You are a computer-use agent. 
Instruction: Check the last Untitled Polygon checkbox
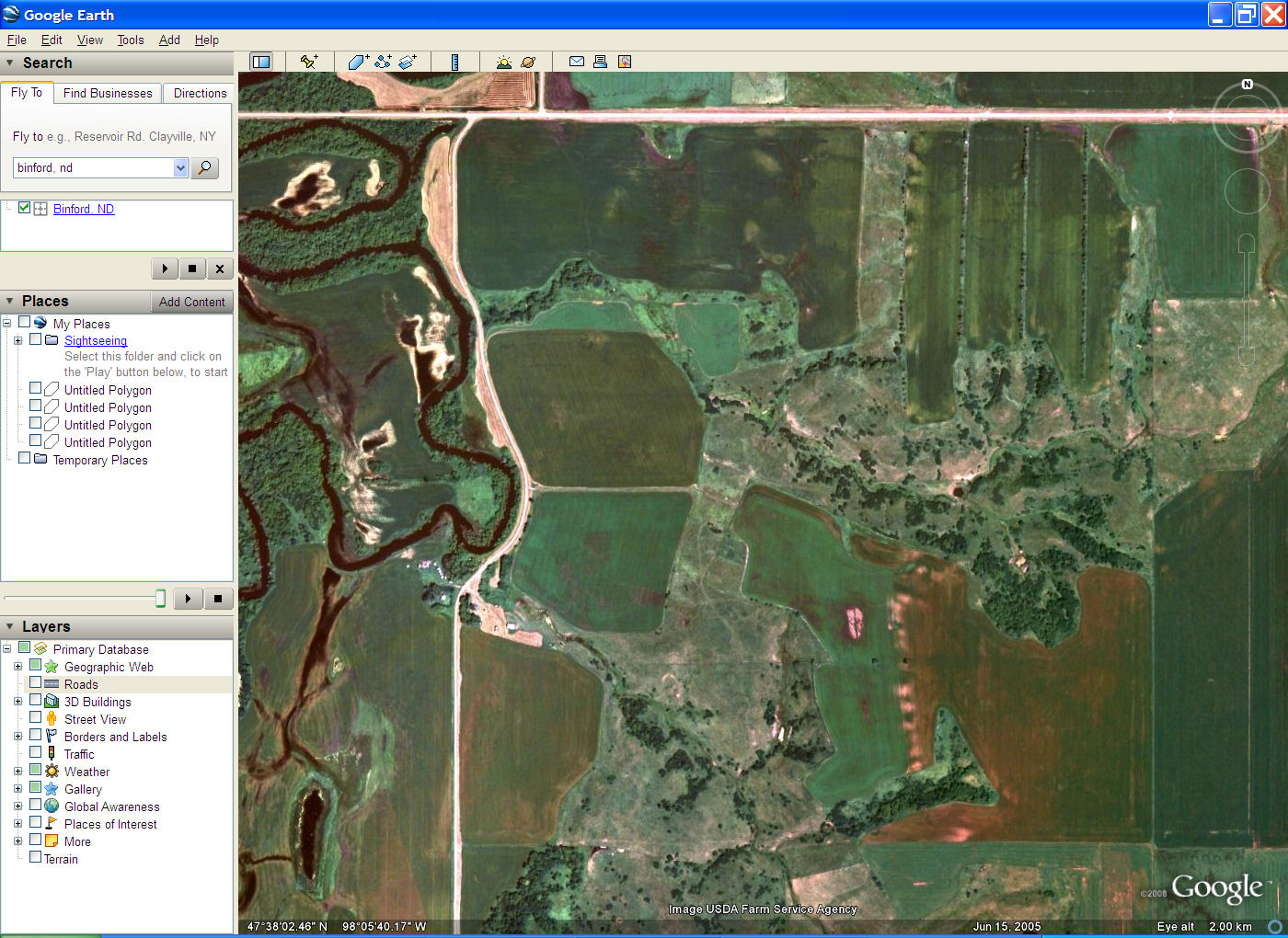(35, 441)
